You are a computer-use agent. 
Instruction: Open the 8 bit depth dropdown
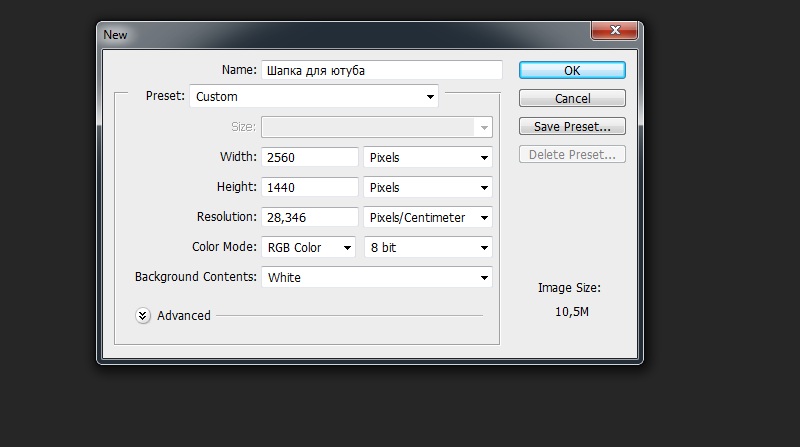coord(428,247)
